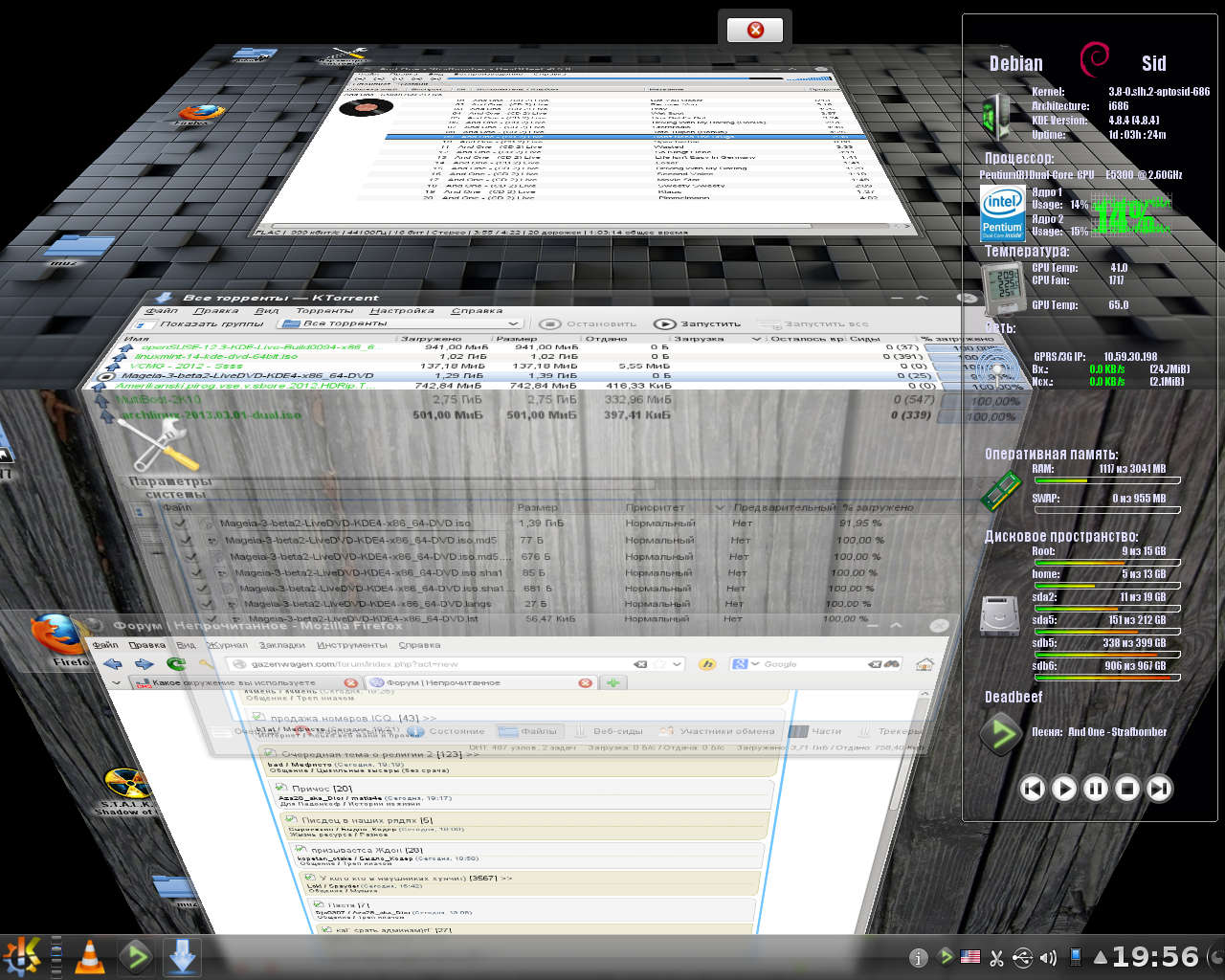
Task: Close the desktop cube with red X button
Action: click(x=755, y=30)
